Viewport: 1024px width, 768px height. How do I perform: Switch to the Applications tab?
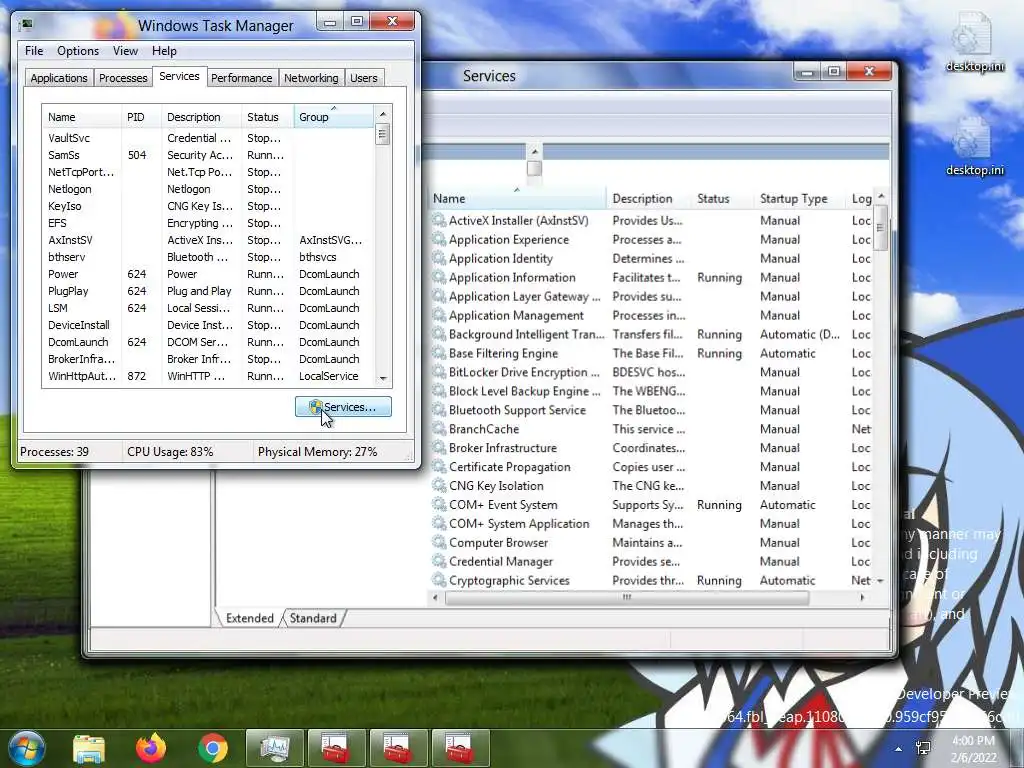tap(59, 78)
